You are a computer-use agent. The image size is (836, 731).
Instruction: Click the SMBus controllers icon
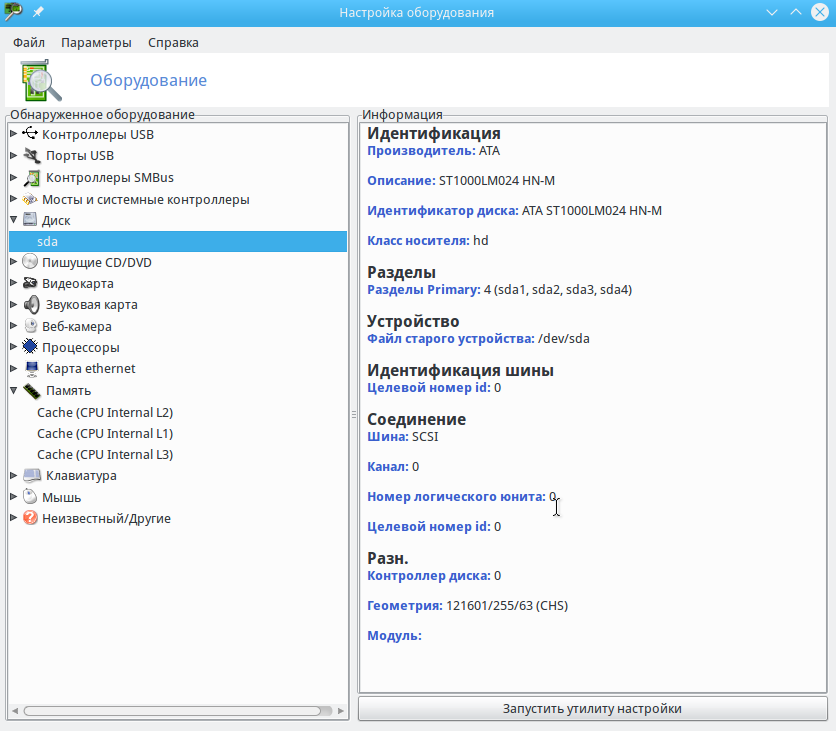click(x=32, y=178)
